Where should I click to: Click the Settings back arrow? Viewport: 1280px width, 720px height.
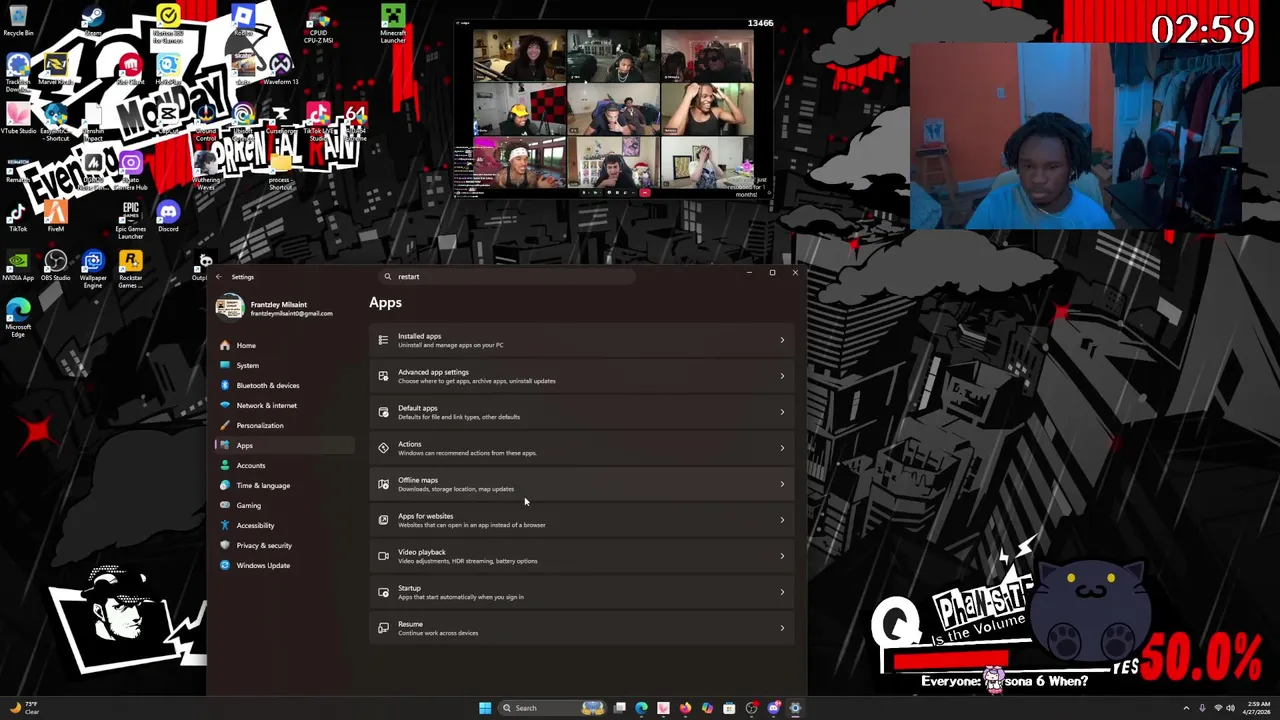[x=218, y=277]
